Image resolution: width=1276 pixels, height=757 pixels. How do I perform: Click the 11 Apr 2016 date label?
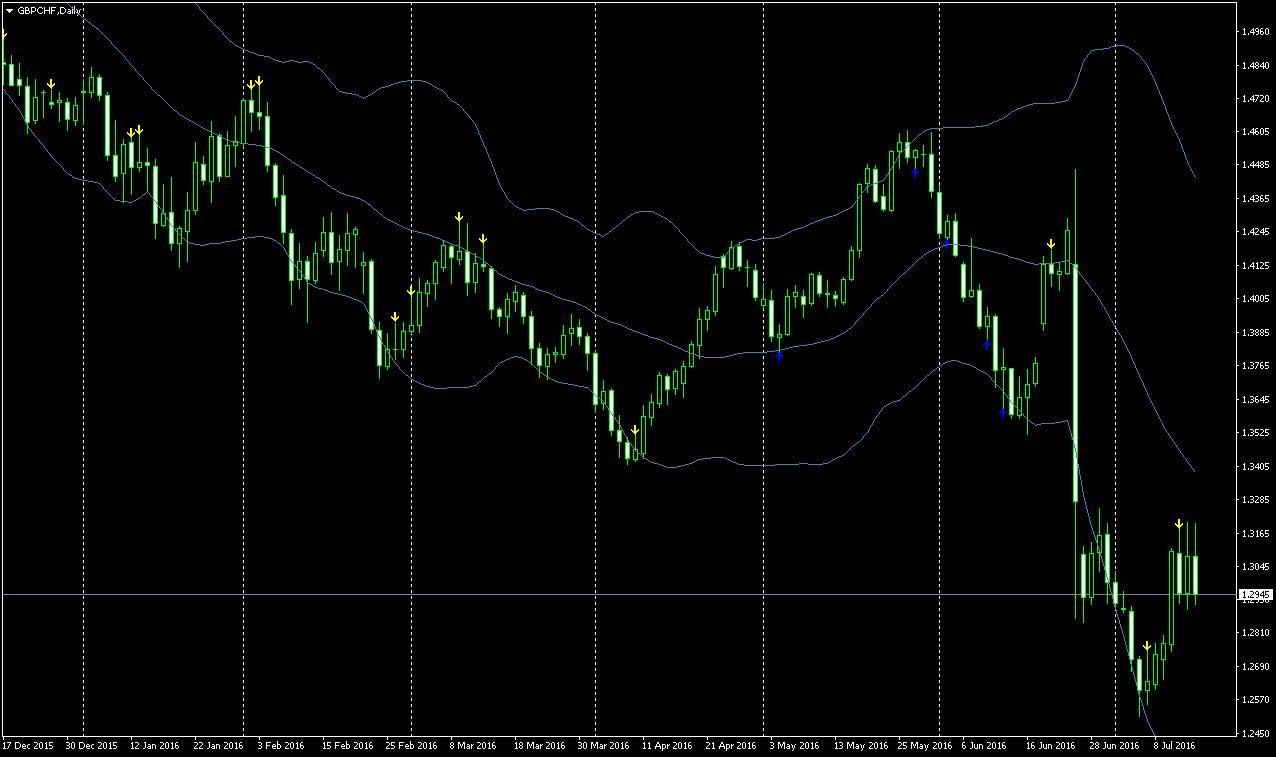(x=667, y=746)
